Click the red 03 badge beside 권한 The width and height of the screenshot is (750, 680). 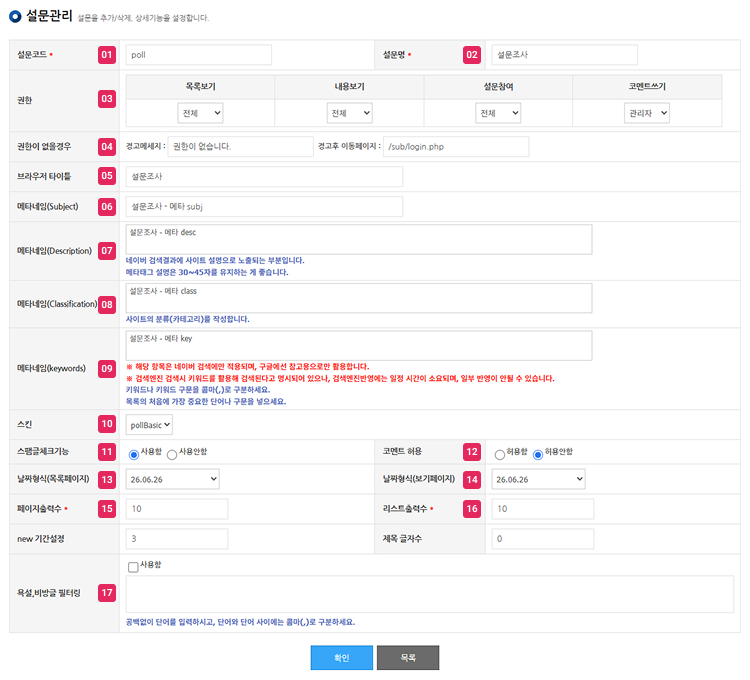(107, 99)
